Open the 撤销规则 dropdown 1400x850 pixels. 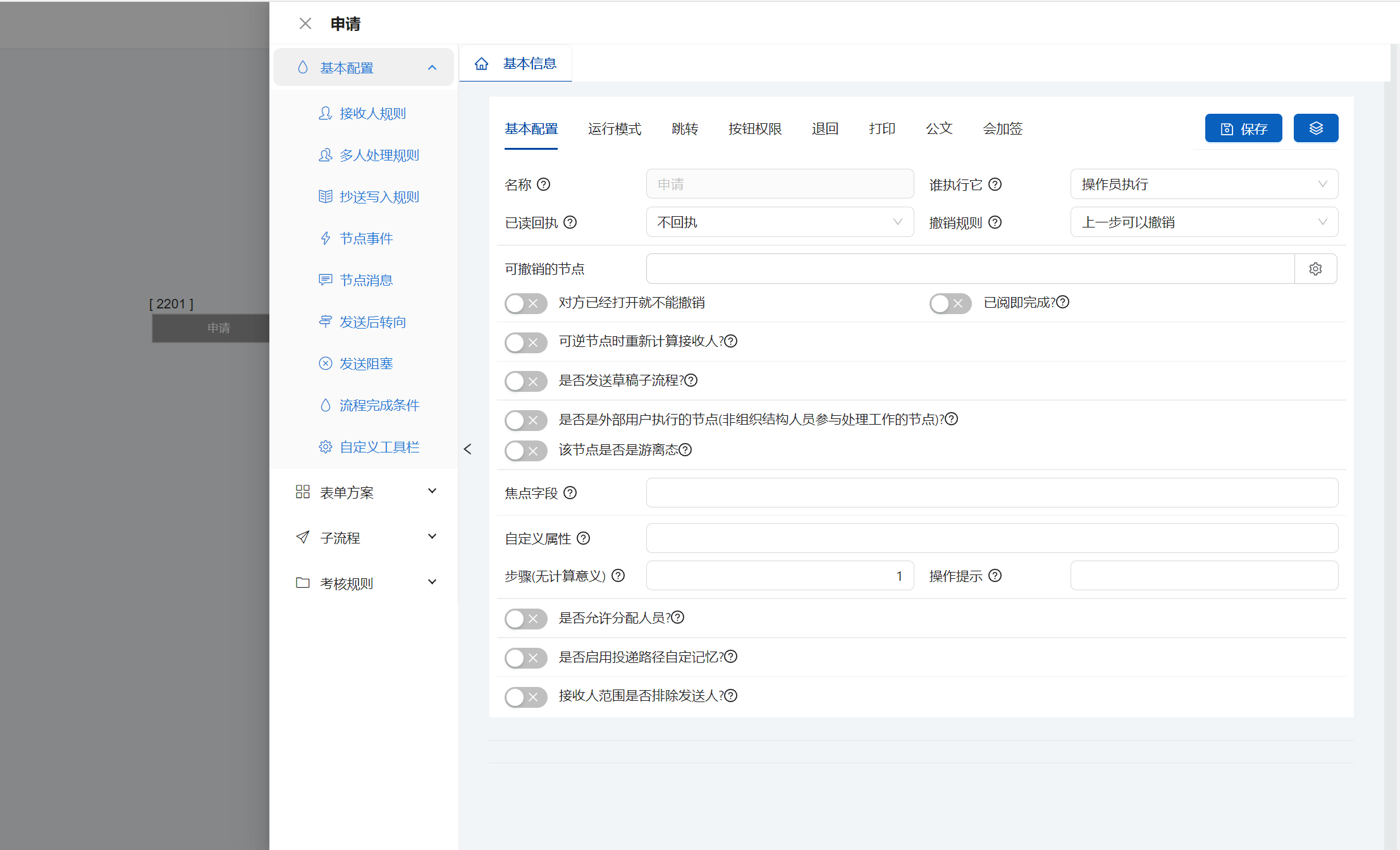click(x=1204, y=222)
